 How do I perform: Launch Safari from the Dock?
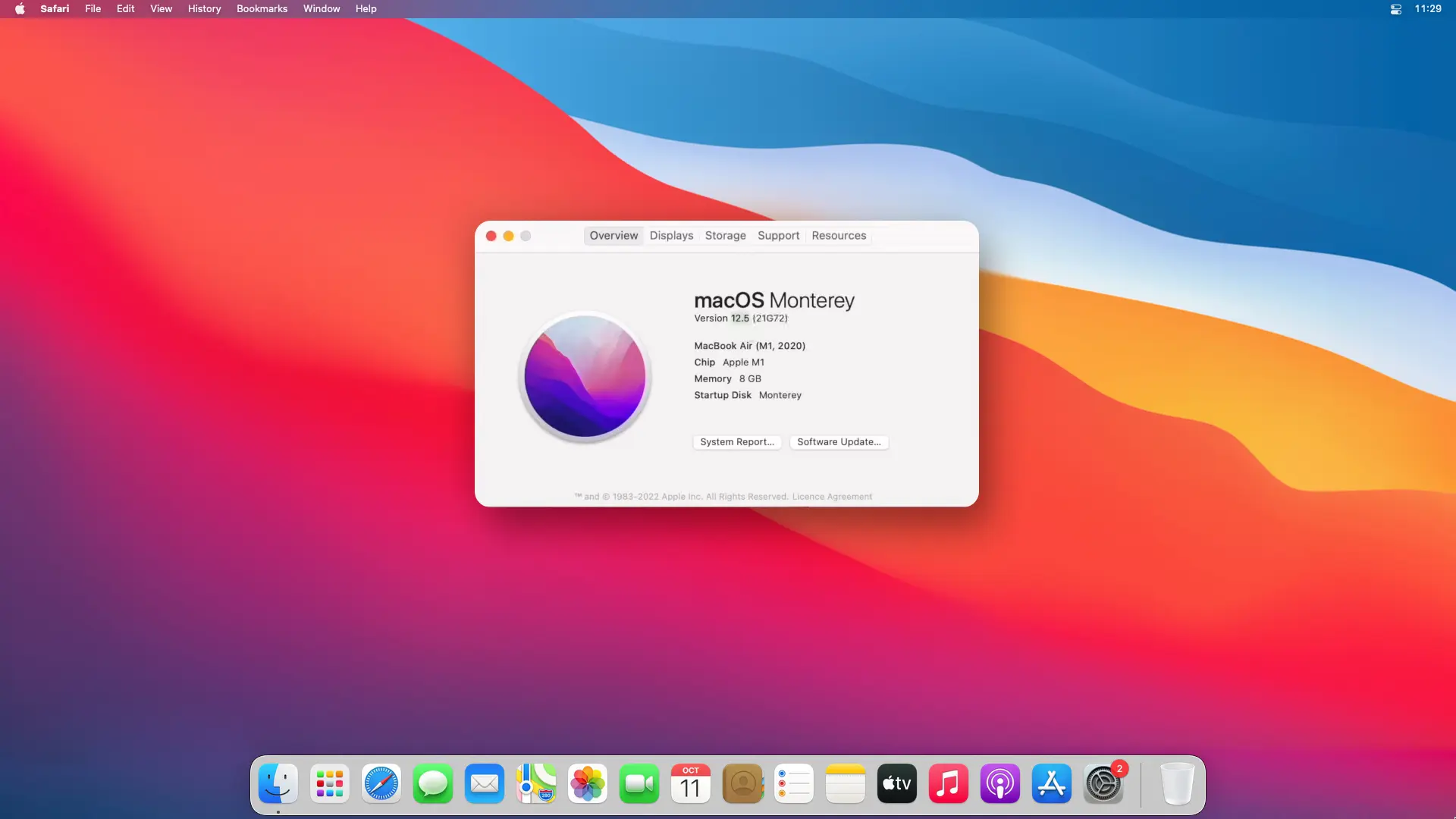coord(381,783)
